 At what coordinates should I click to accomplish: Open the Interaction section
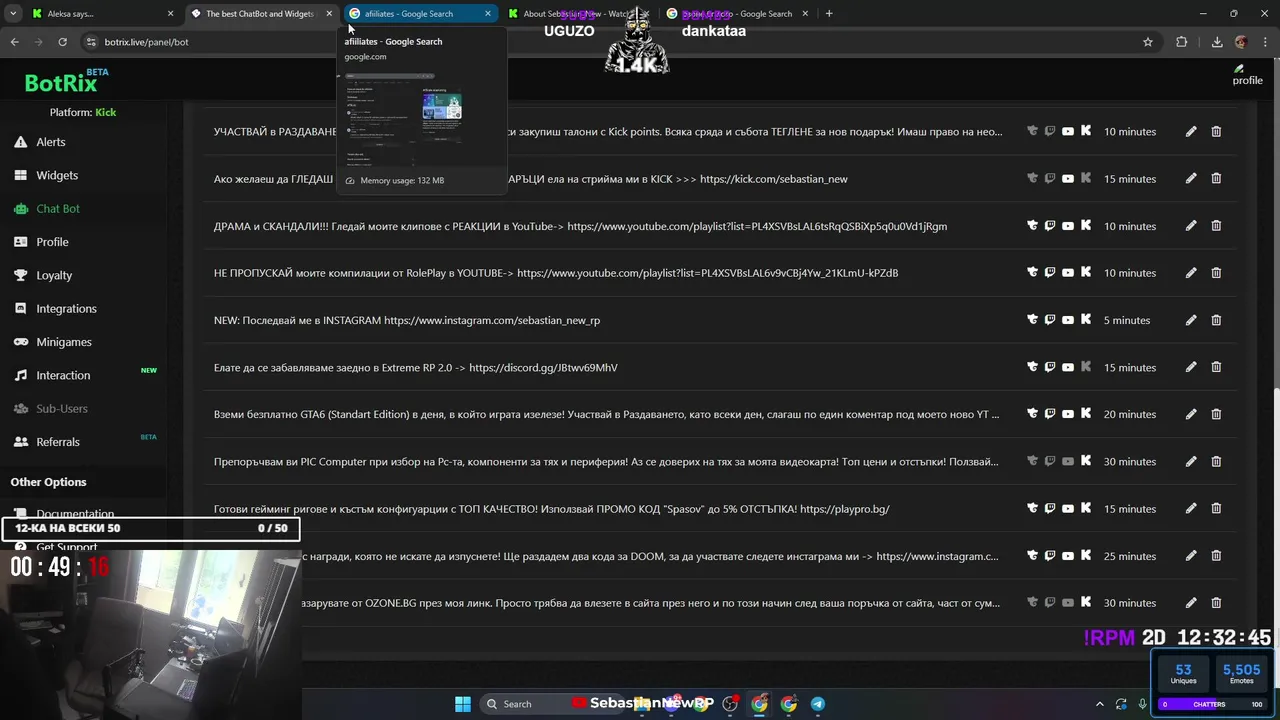[x=63, y=375]
